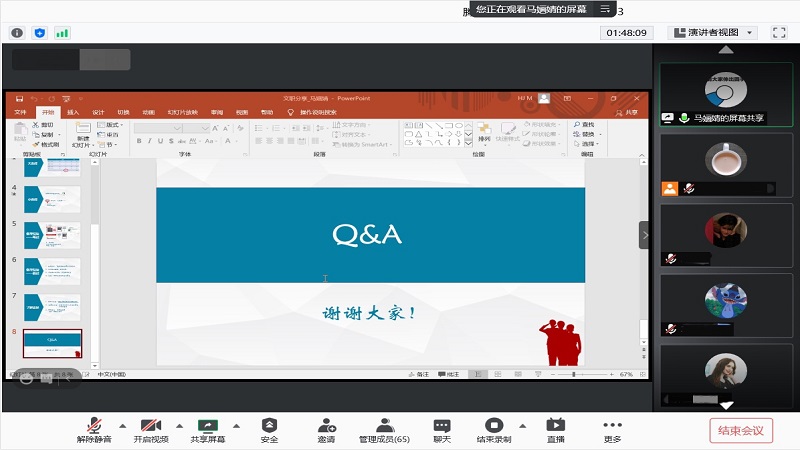Expand arrow next to 解除静音
The height and width of the screenshot is (450, 800).
(x=122, y=426)
